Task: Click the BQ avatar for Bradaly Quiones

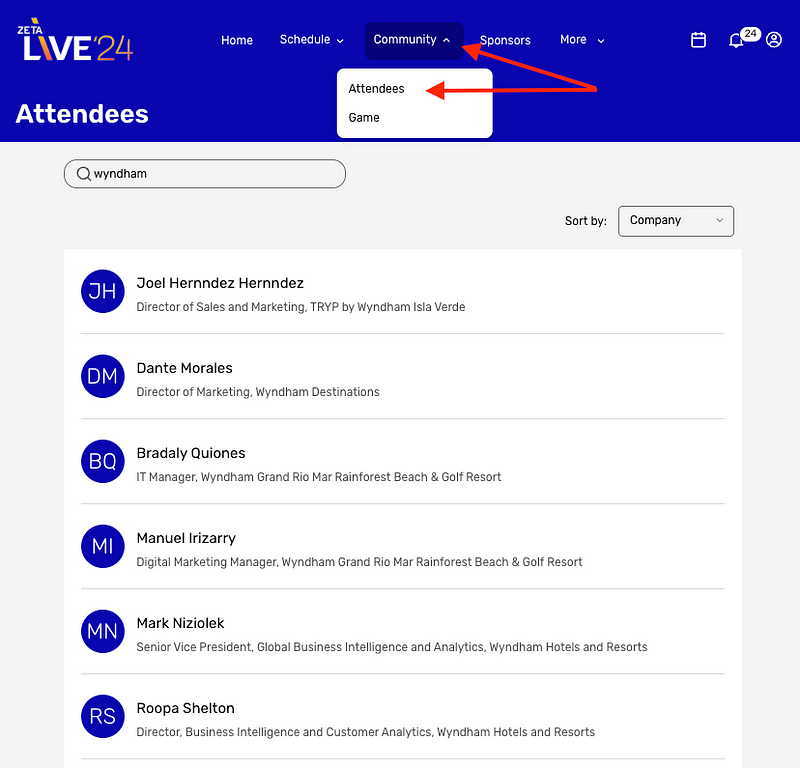Action: click(103, 461)
